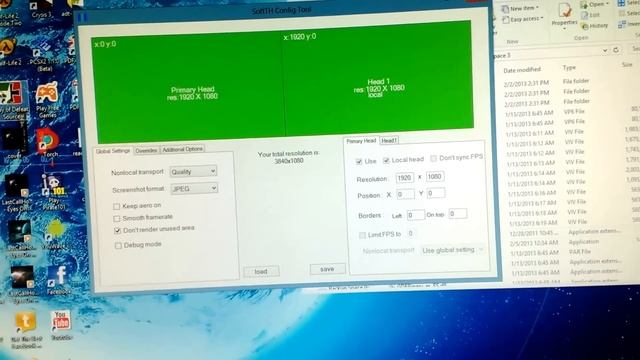The width and height of the screenshot is (640, 360).
Task: Select the 1/13/2013 6:11 AM VIV File row
Action: (571, 132)
